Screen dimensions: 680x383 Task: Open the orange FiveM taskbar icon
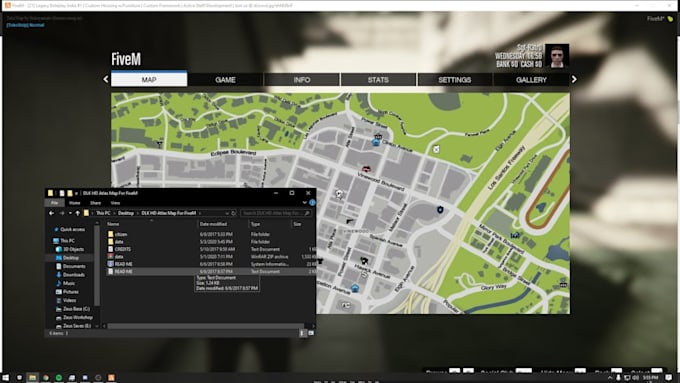coord(111,378)
